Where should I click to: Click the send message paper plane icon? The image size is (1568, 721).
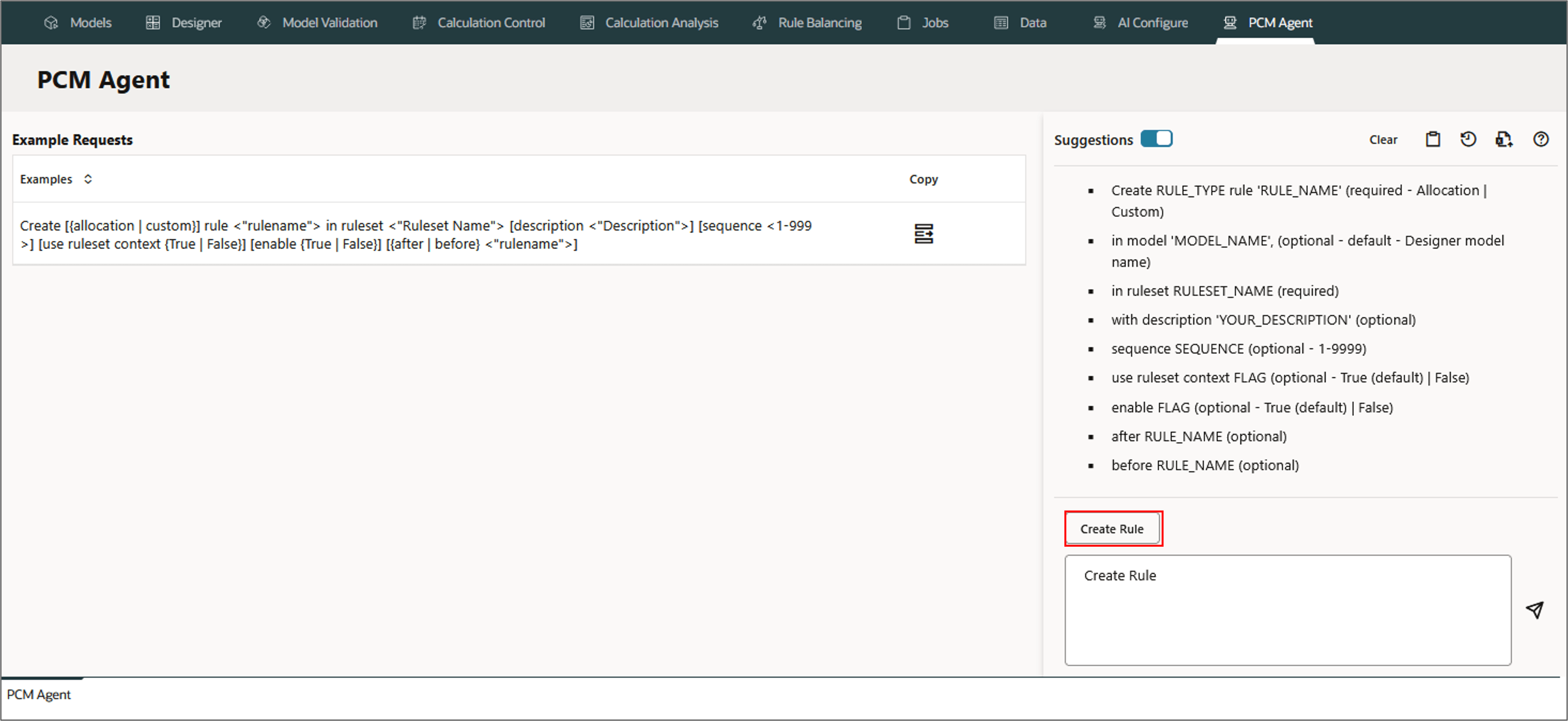(x=1535, y=610)
